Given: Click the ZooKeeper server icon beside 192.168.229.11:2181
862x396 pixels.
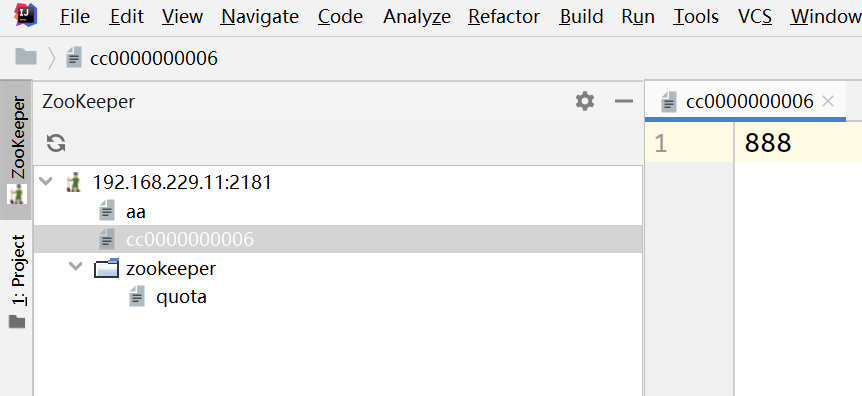Looking at the screenshot, I should click(x=73, y=182).
